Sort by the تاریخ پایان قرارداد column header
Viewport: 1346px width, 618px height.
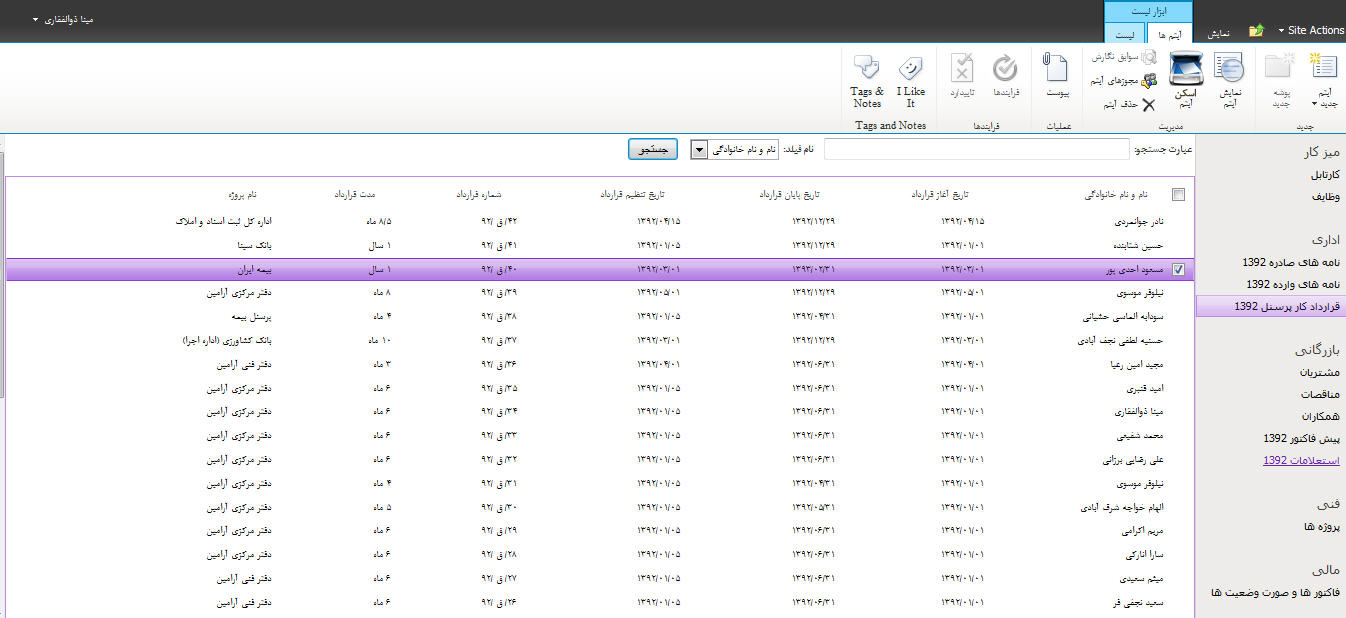(x=789, y=195)
